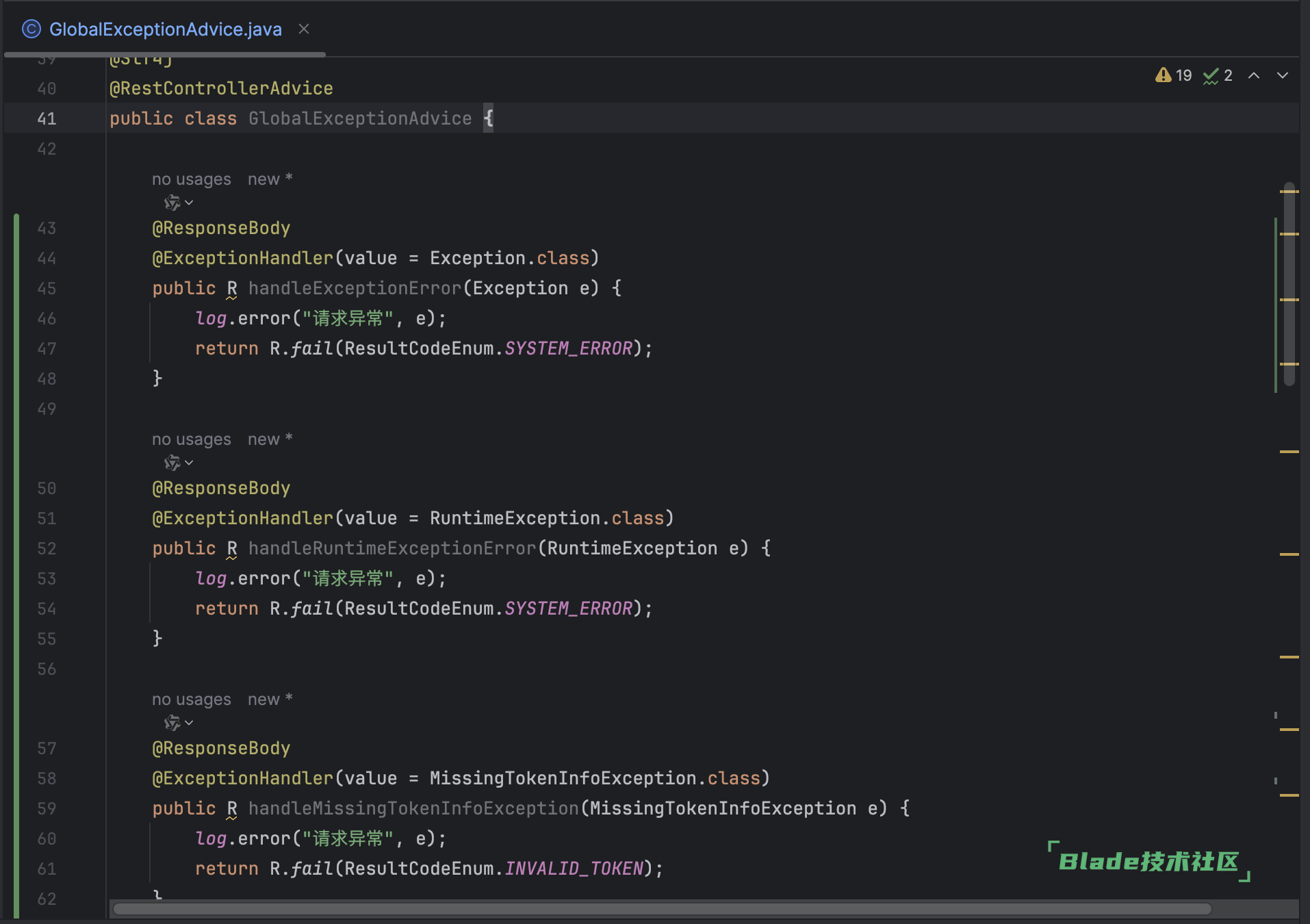The height and width of the screenshot is (924, 1310).
Task: Click log.error call on line 60
Action: click(x=243, y=838)
